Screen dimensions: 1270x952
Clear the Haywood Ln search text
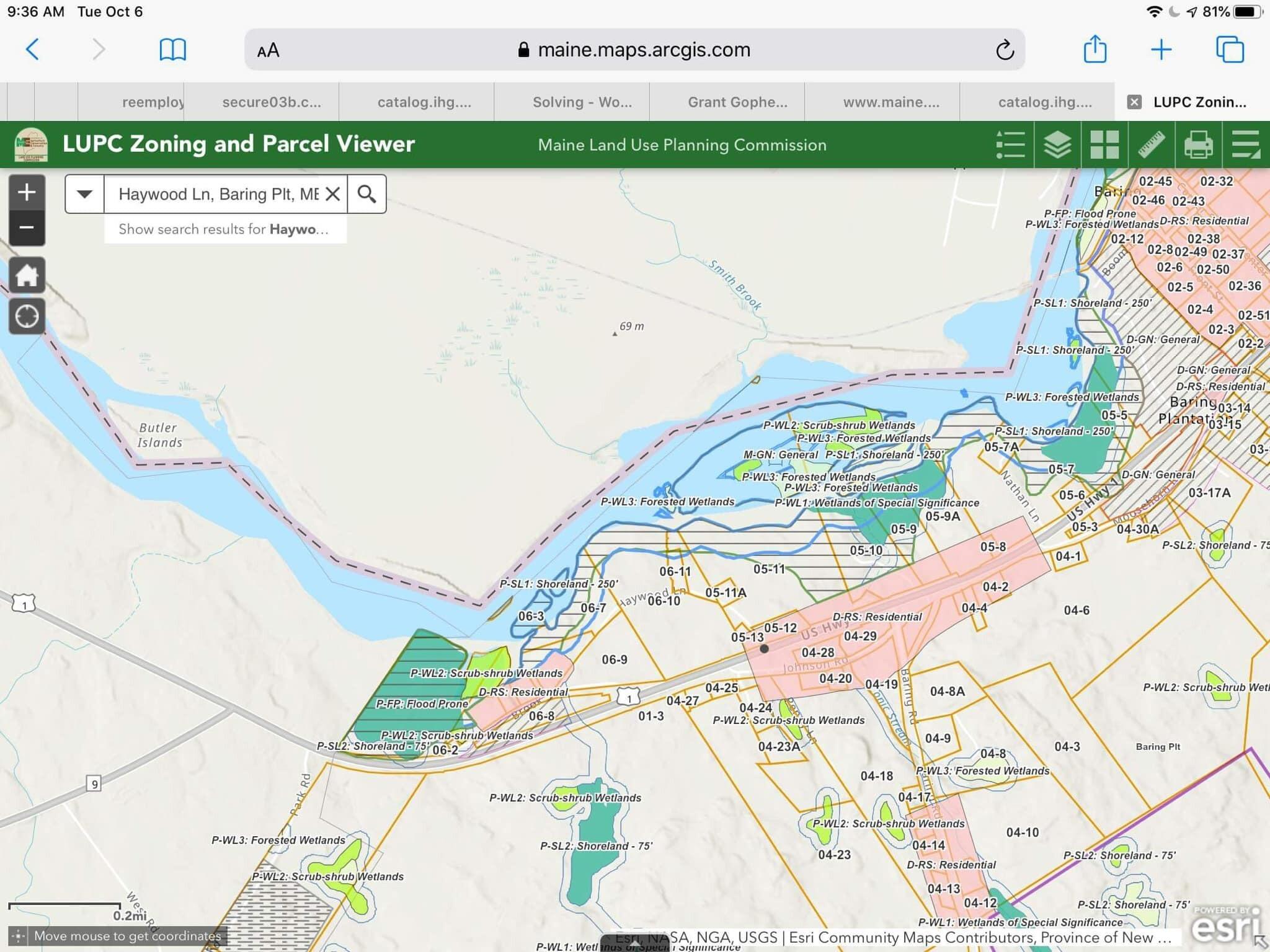tap(333, 194)
